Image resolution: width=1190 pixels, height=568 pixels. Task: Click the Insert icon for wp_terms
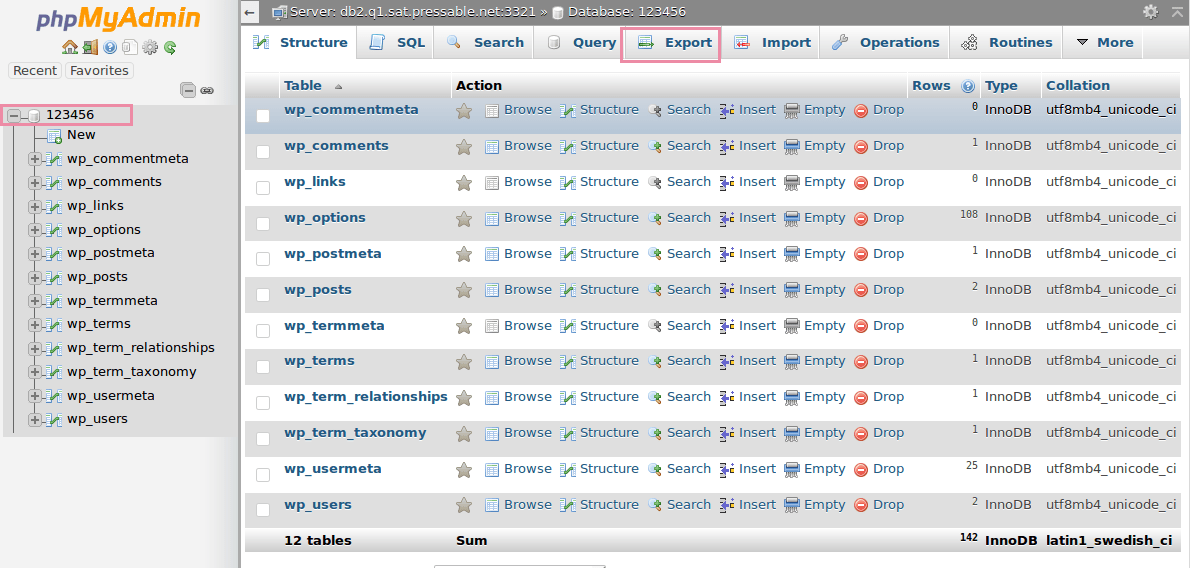click(727, 362)
